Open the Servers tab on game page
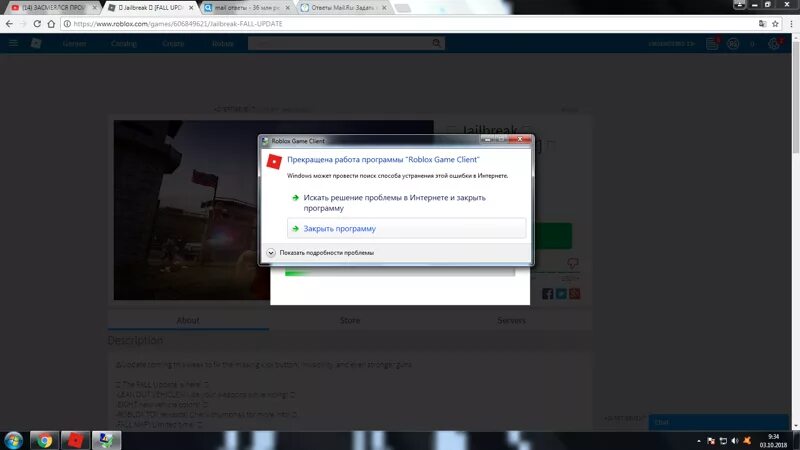 coord(511,320)
